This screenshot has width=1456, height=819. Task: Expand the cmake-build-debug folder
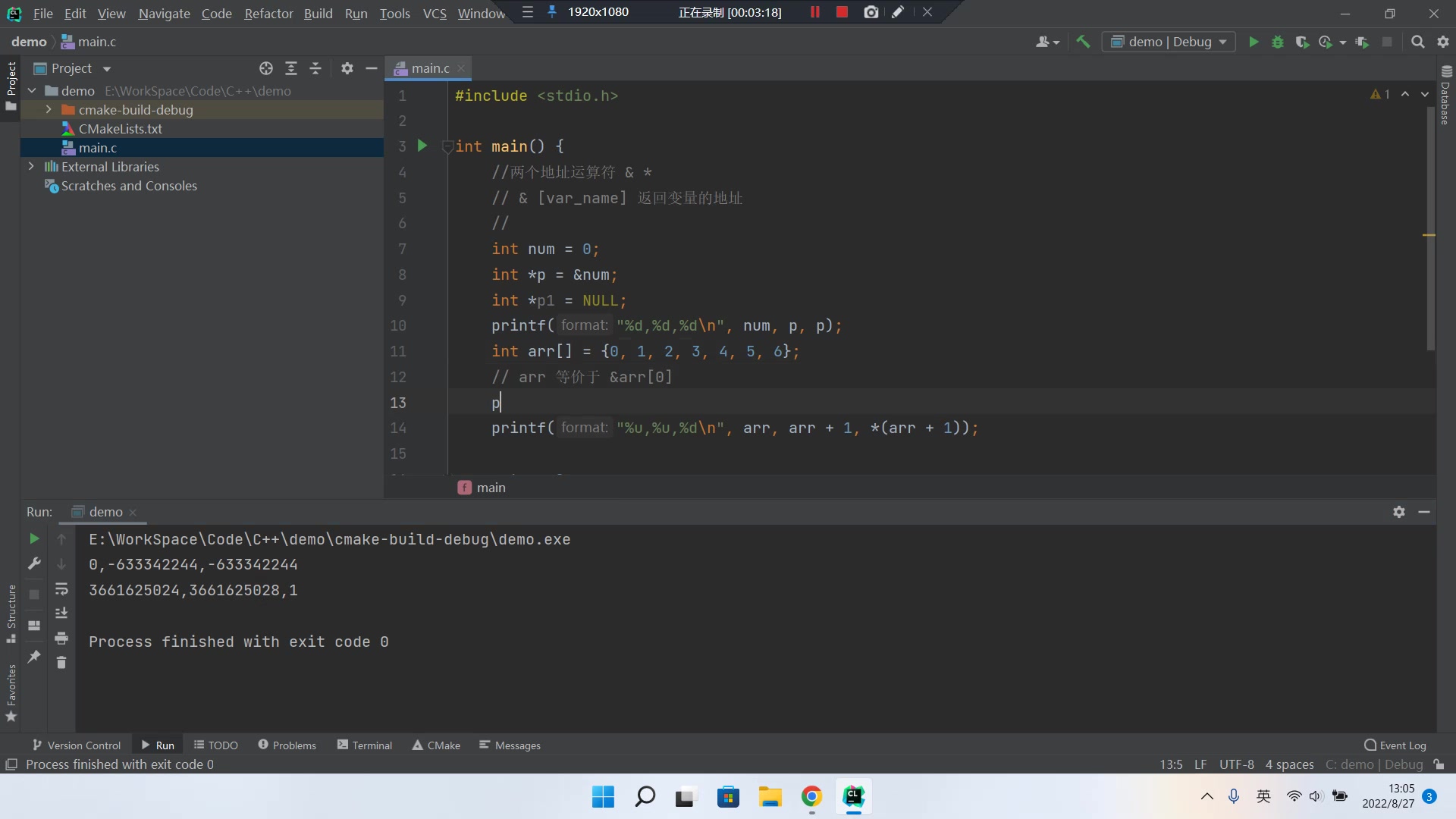coord(49,110)
